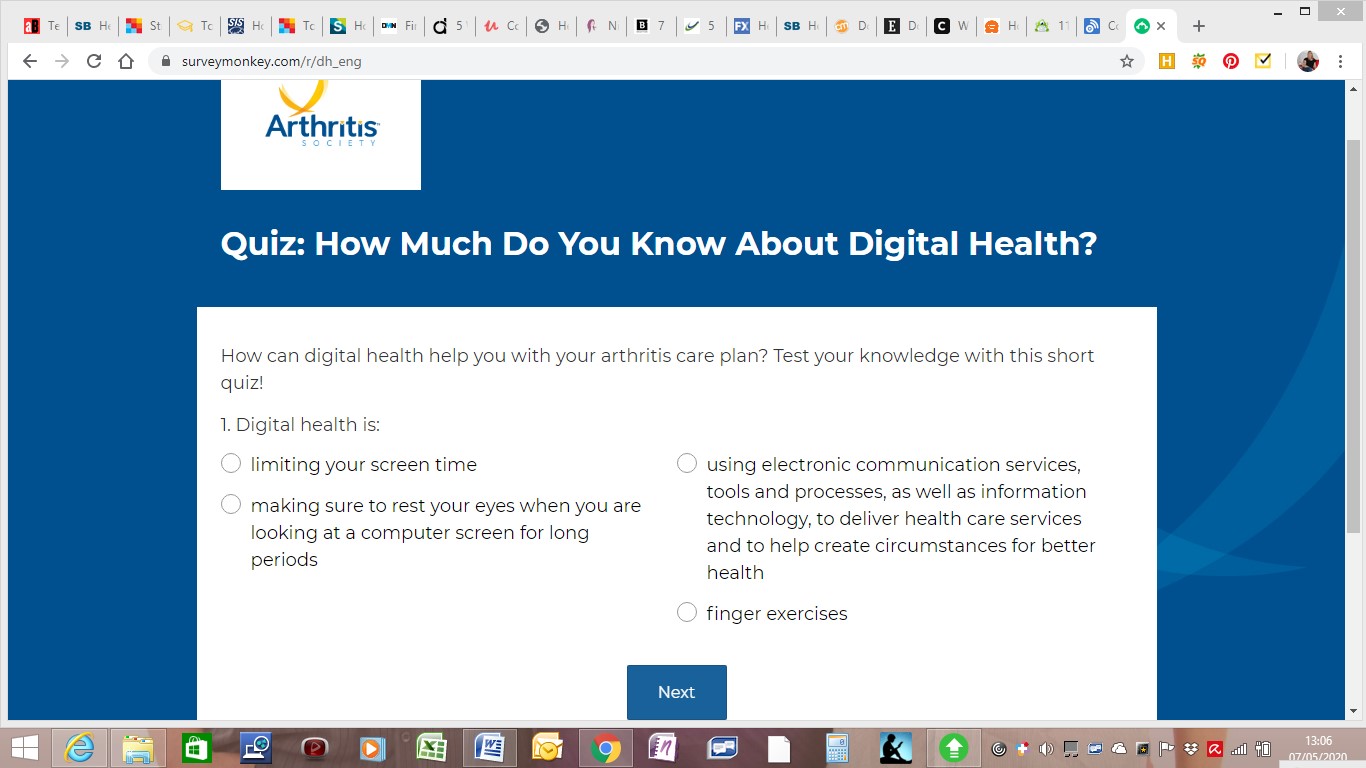Open the Avira antivirus tray icon

1213,748
